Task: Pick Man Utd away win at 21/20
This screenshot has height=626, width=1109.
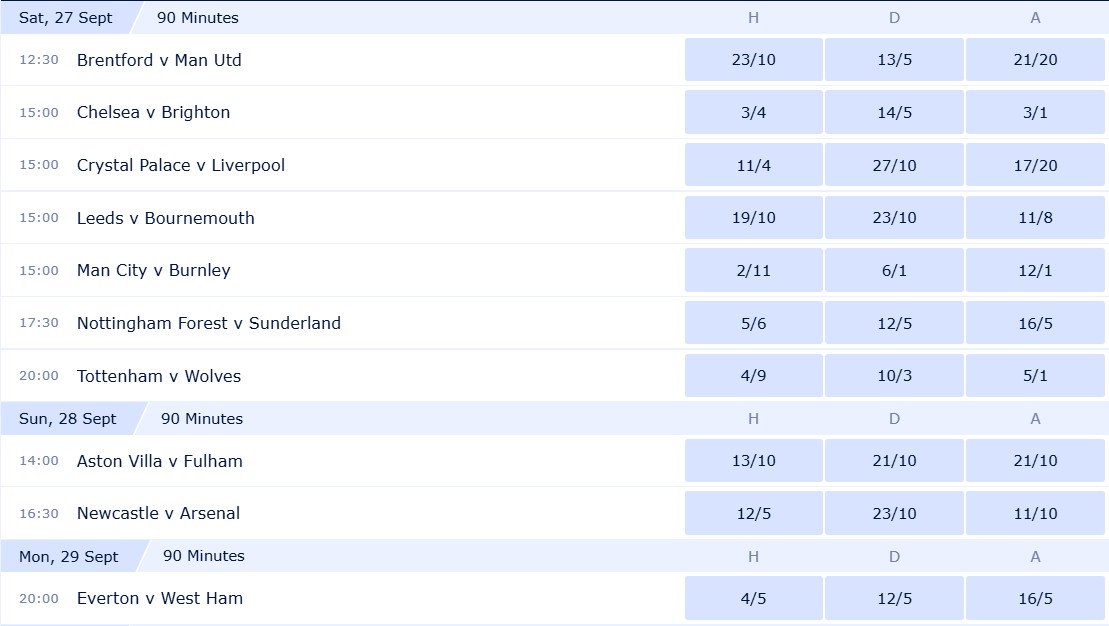Action: tap(1035, 59)
